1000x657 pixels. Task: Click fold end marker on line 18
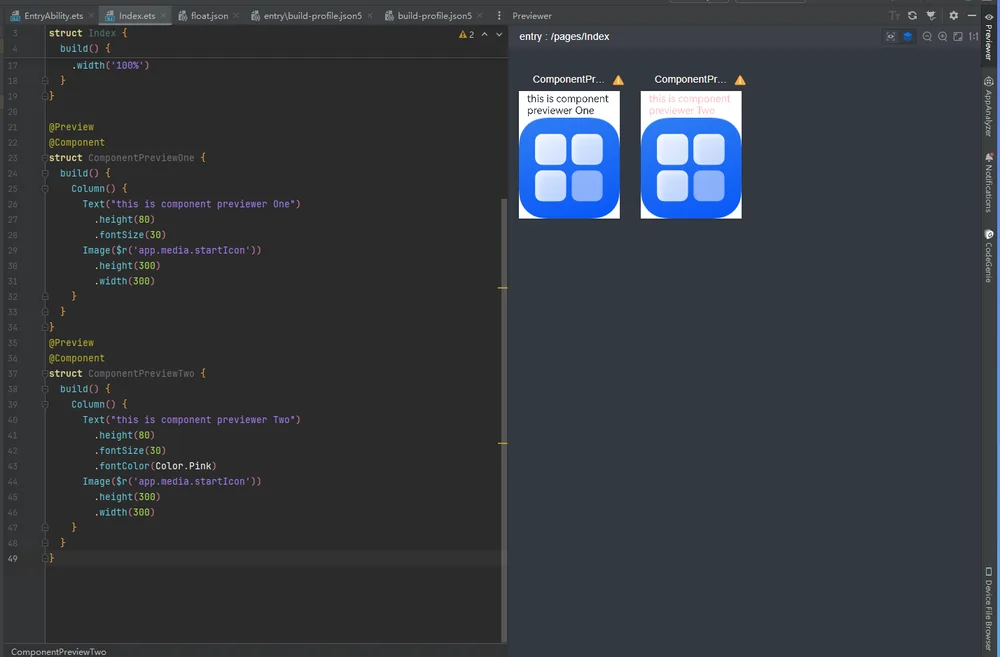tap(45, 81)
